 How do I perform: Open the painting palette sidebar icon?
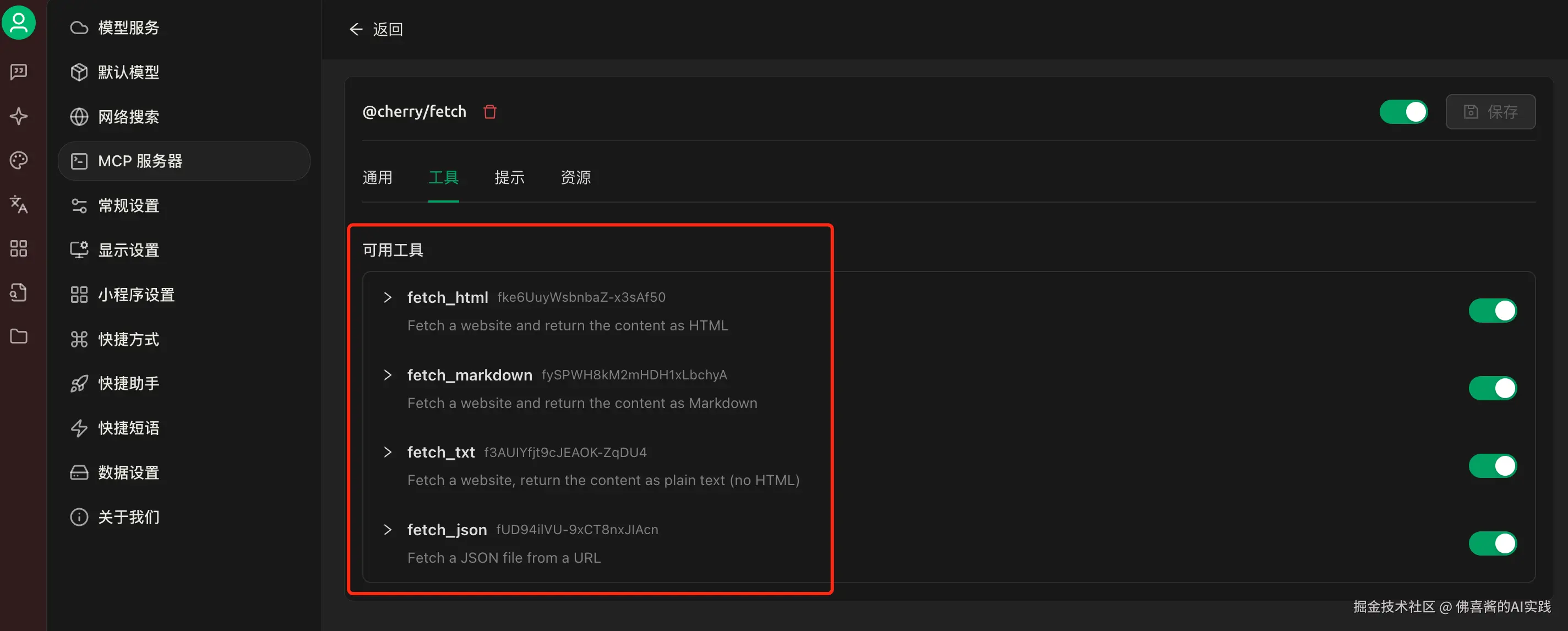click(18, 160)
